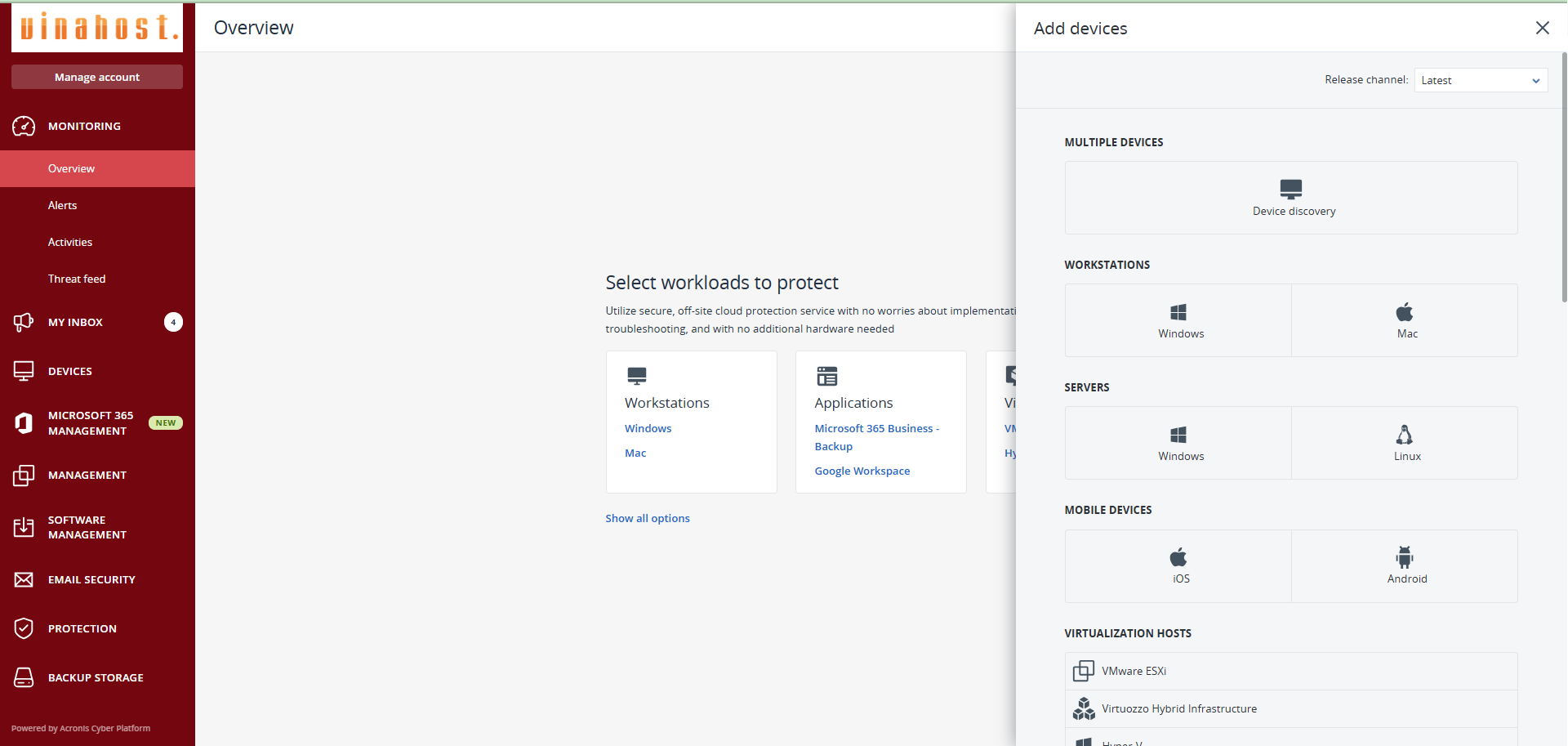
Task: Open the Google Workspace link
Action: [862, 471]
